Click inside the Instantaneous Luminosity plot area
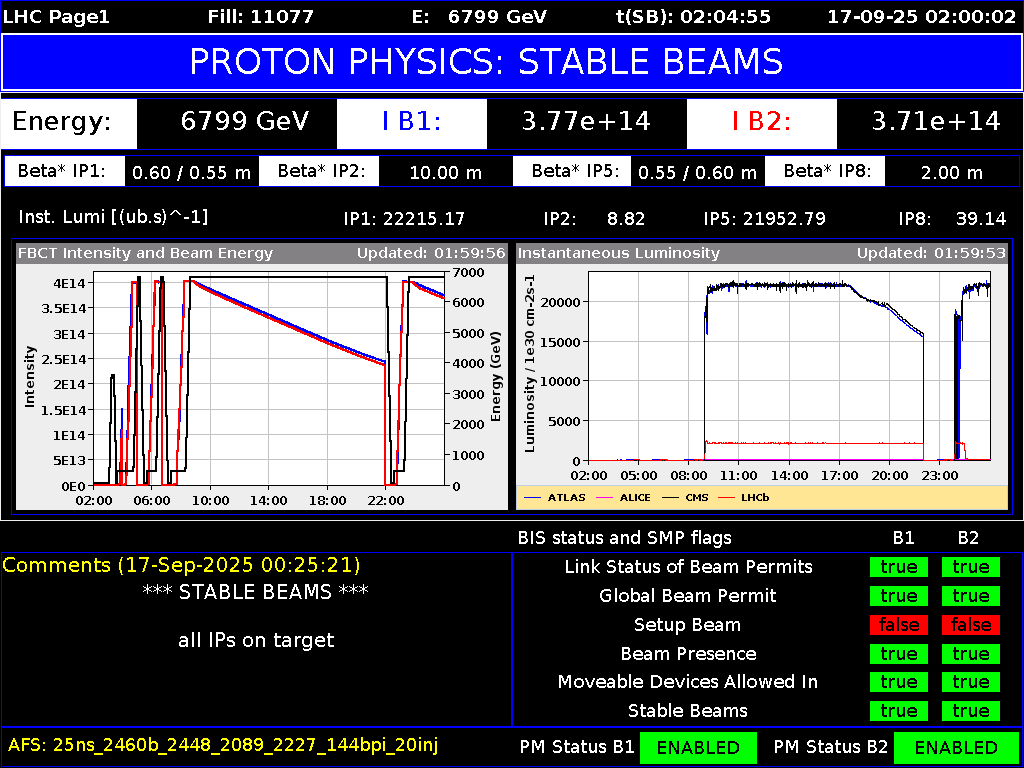 [790, 370]
